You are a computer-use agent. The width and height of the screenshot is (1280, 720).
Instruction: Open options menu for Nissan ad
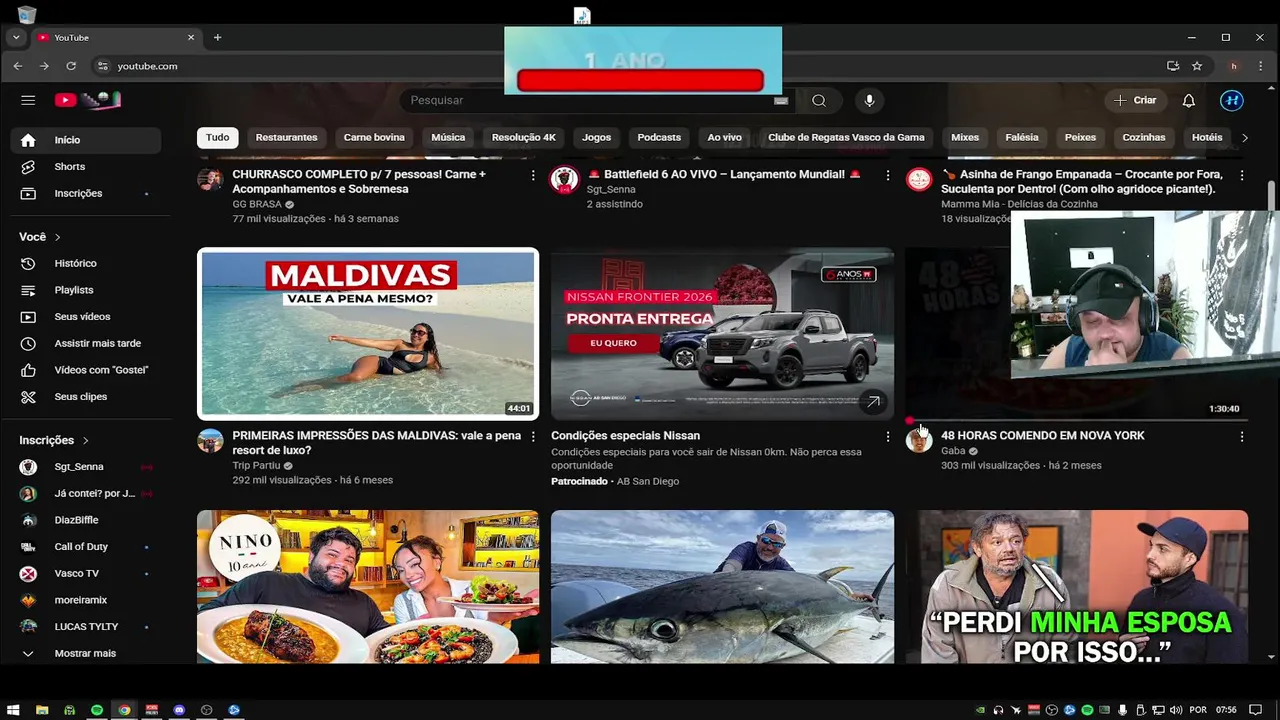tap(887, 437)
